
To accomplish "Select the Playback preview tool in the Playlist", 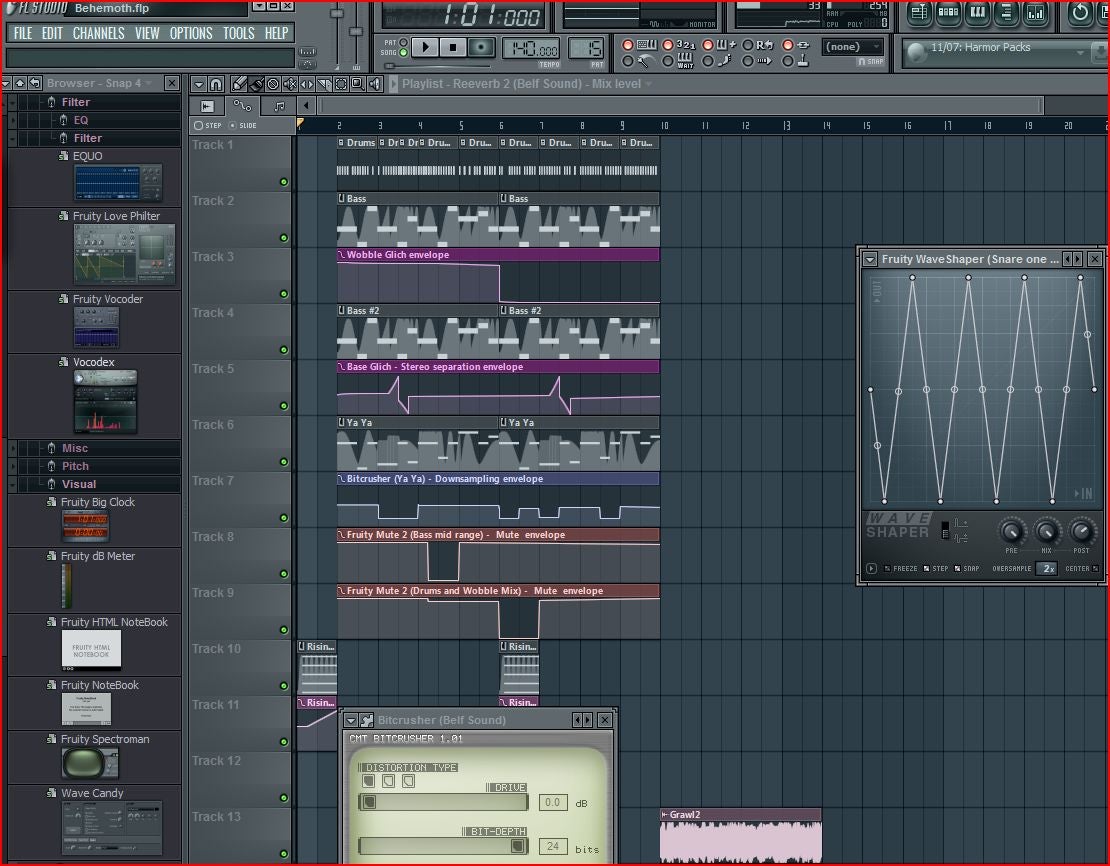I will 374,84.
